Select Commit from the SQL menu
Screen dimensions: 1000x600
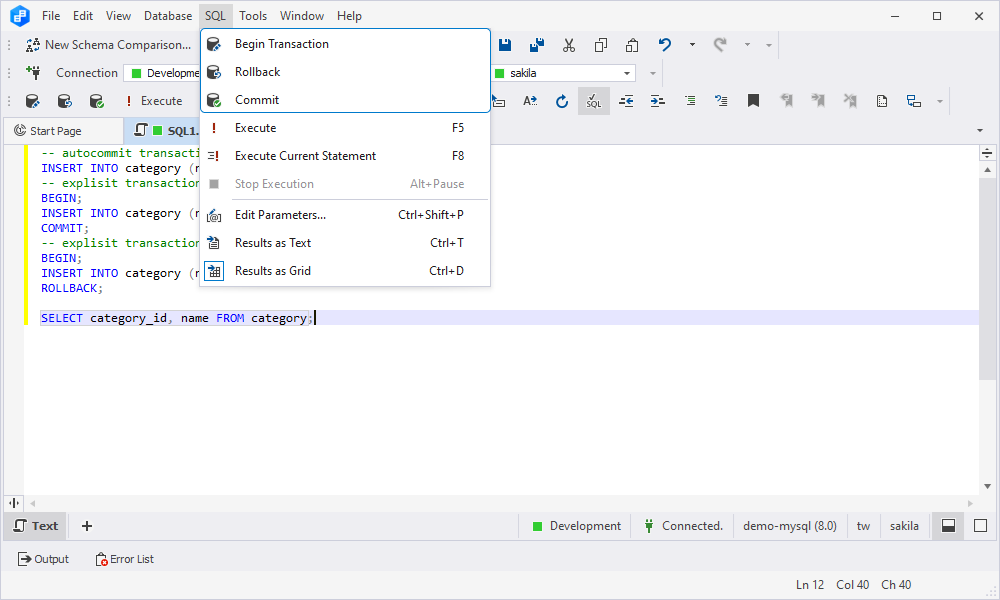pyautogui.click(x=345, y=100)
